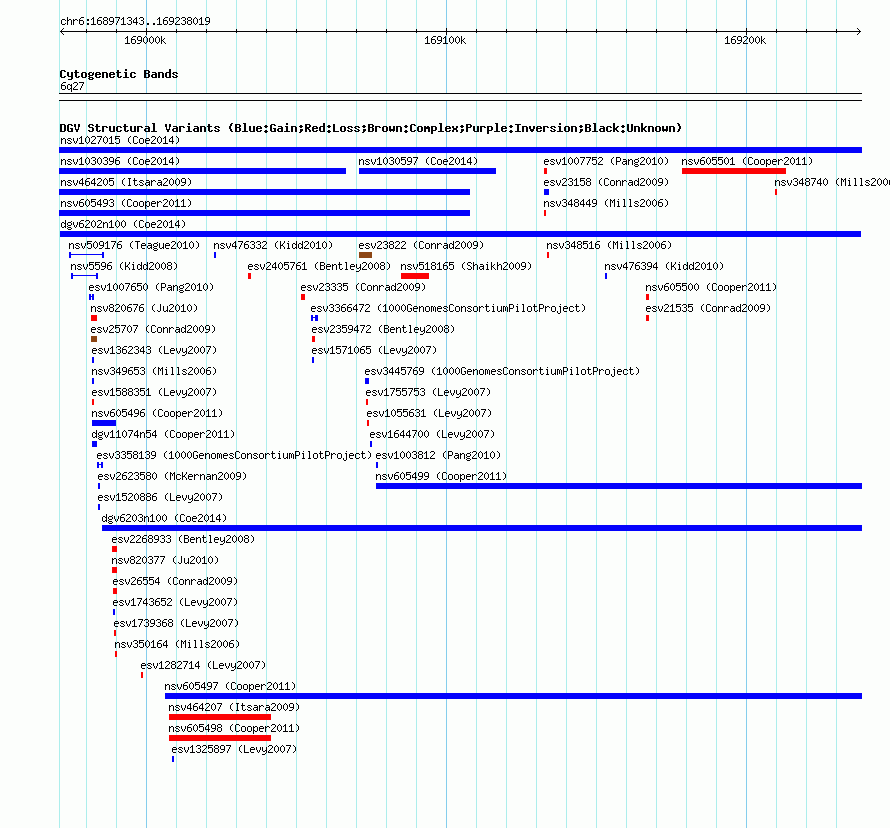Screen dimensions: 890x828
Task: Select the dgv11074n54 (Cooper2011) label
Action: click(x=163, y=434)
